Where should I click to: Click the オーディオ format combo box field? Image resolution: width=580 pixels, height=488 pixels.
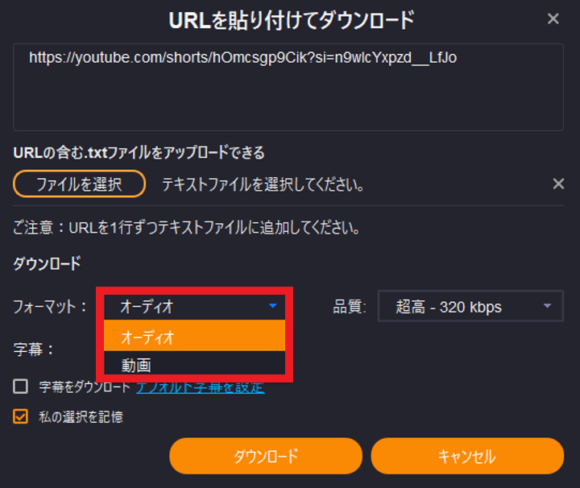pos(194,306)
